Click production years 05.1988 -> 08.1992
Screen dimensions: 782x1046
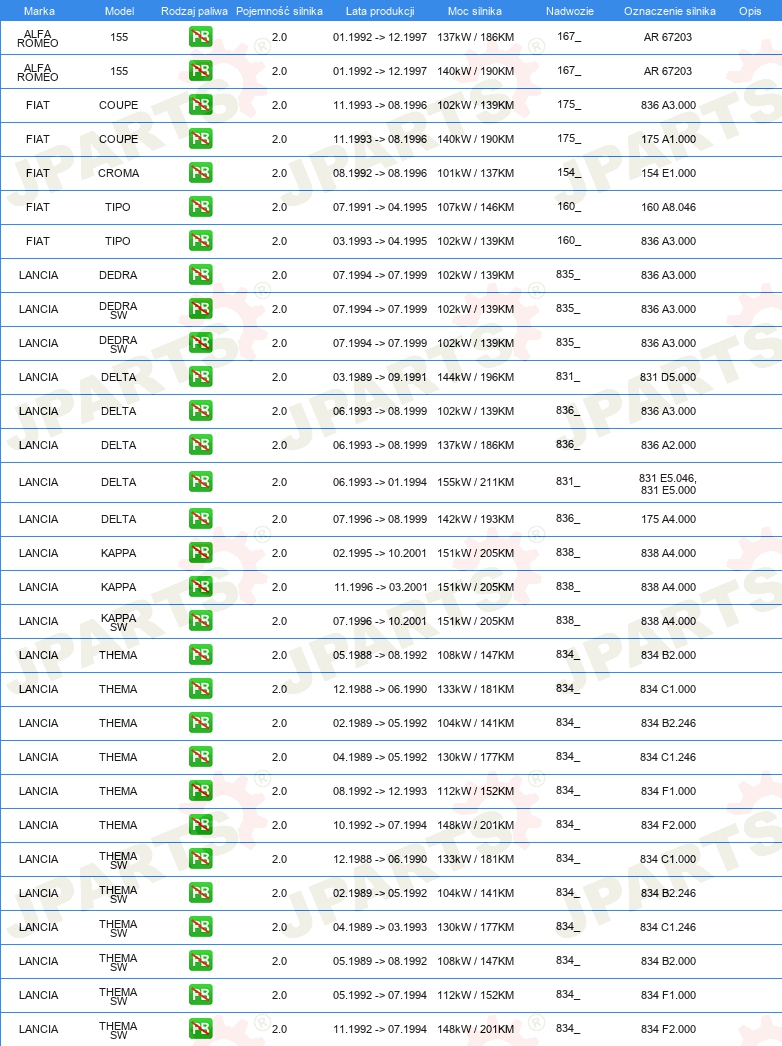pos(380,655)
